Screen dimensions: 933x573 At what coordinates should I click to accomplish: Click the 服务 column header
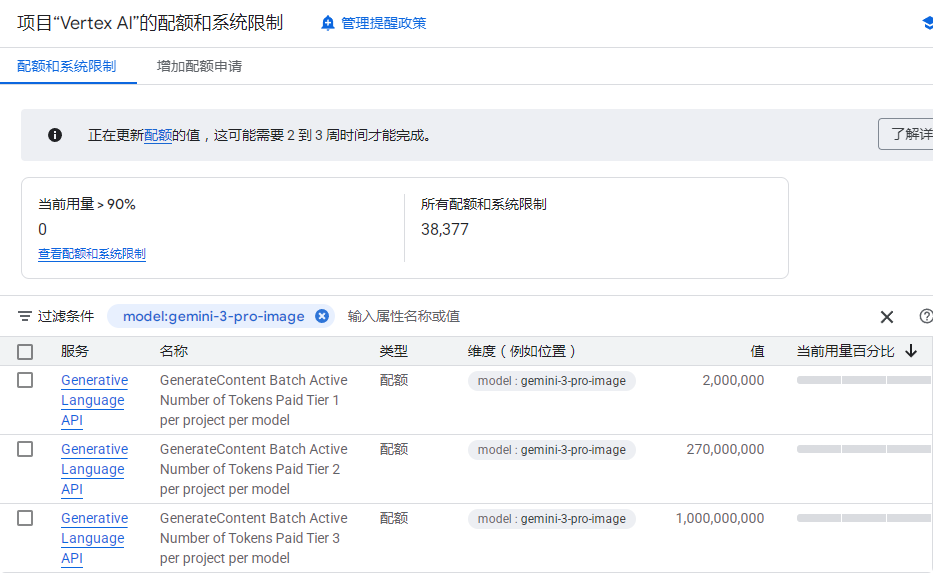pyautogui.click(x=74, y=351)
